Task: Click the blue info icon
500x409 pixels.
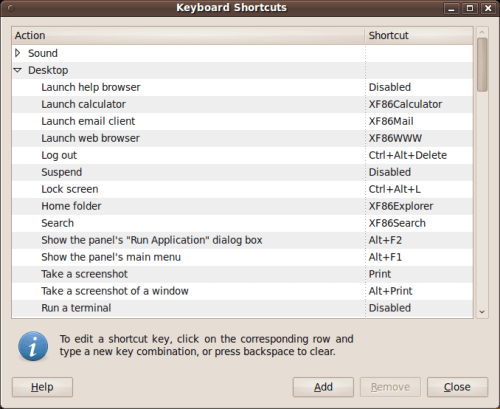Action: (33, 346)
